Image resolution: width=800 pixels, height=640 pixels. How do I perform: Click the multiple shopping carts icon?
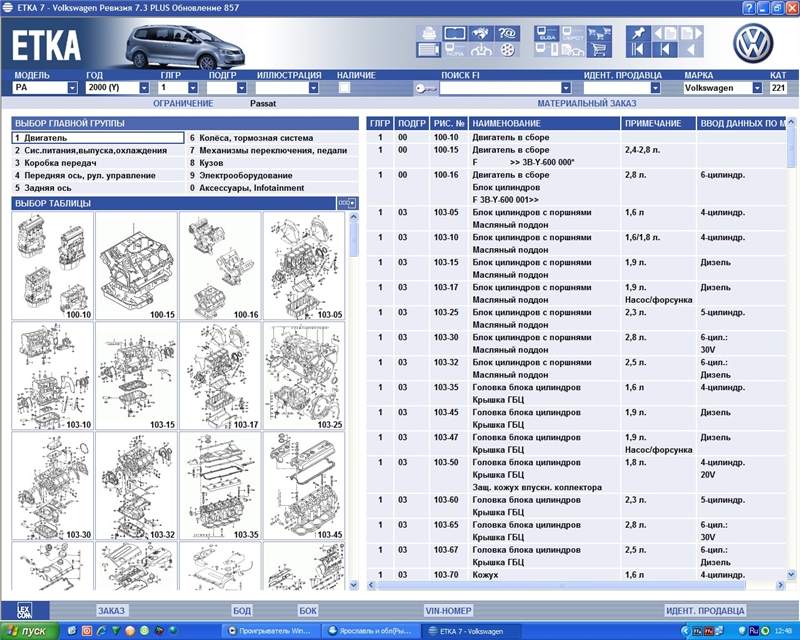599,33
